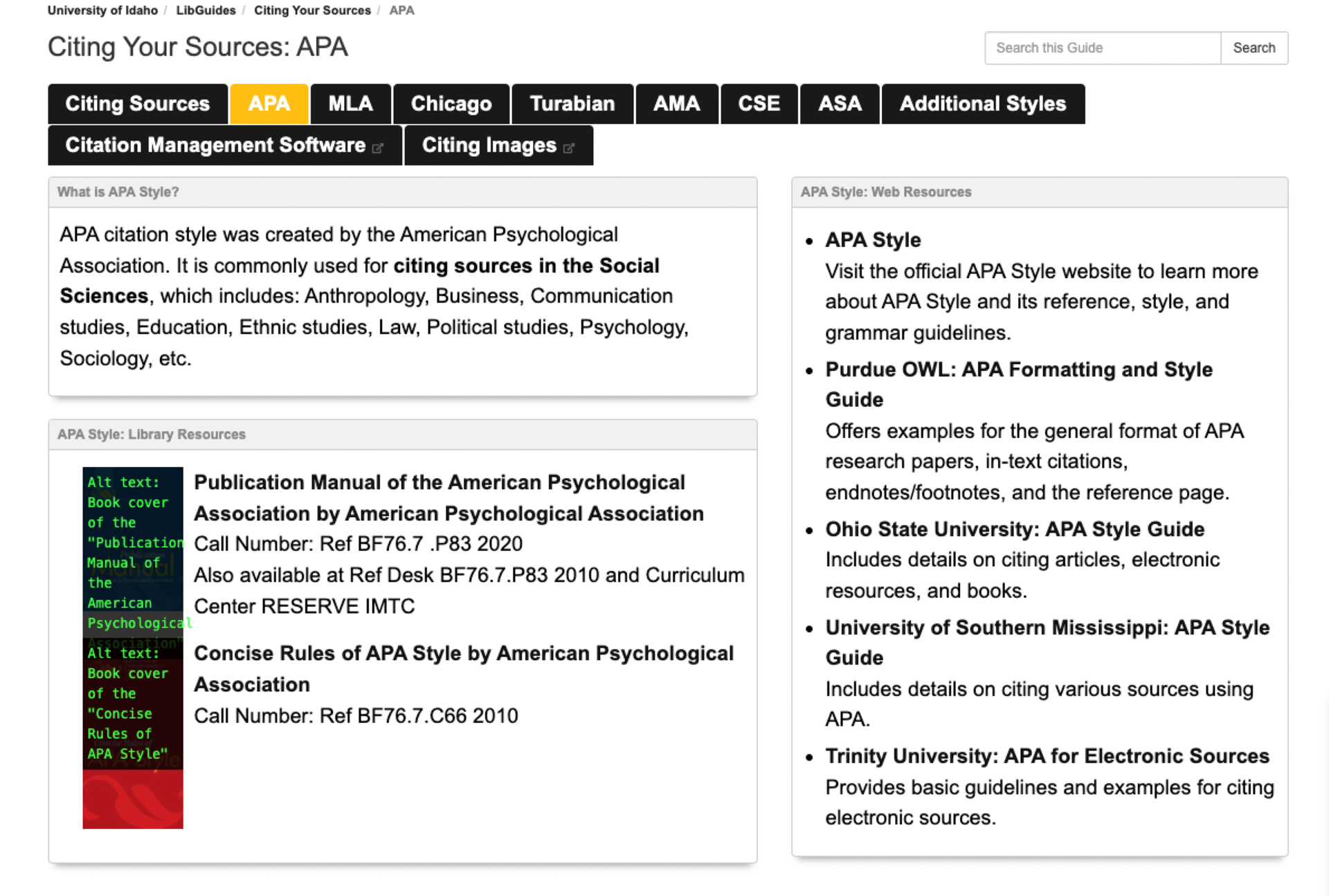Select the Turabian tab

[x=572, y=104]
